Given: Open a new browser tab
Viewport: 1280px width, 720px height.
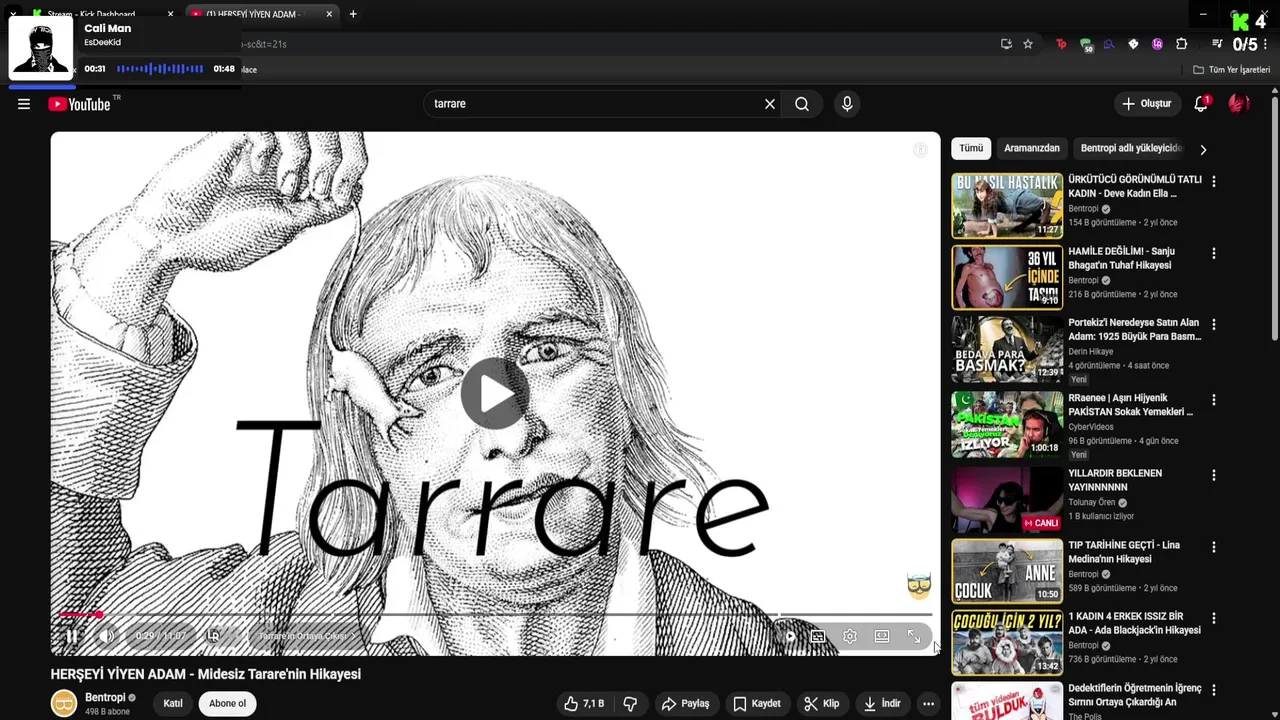Looking at the screenshot, I should 353,14.
